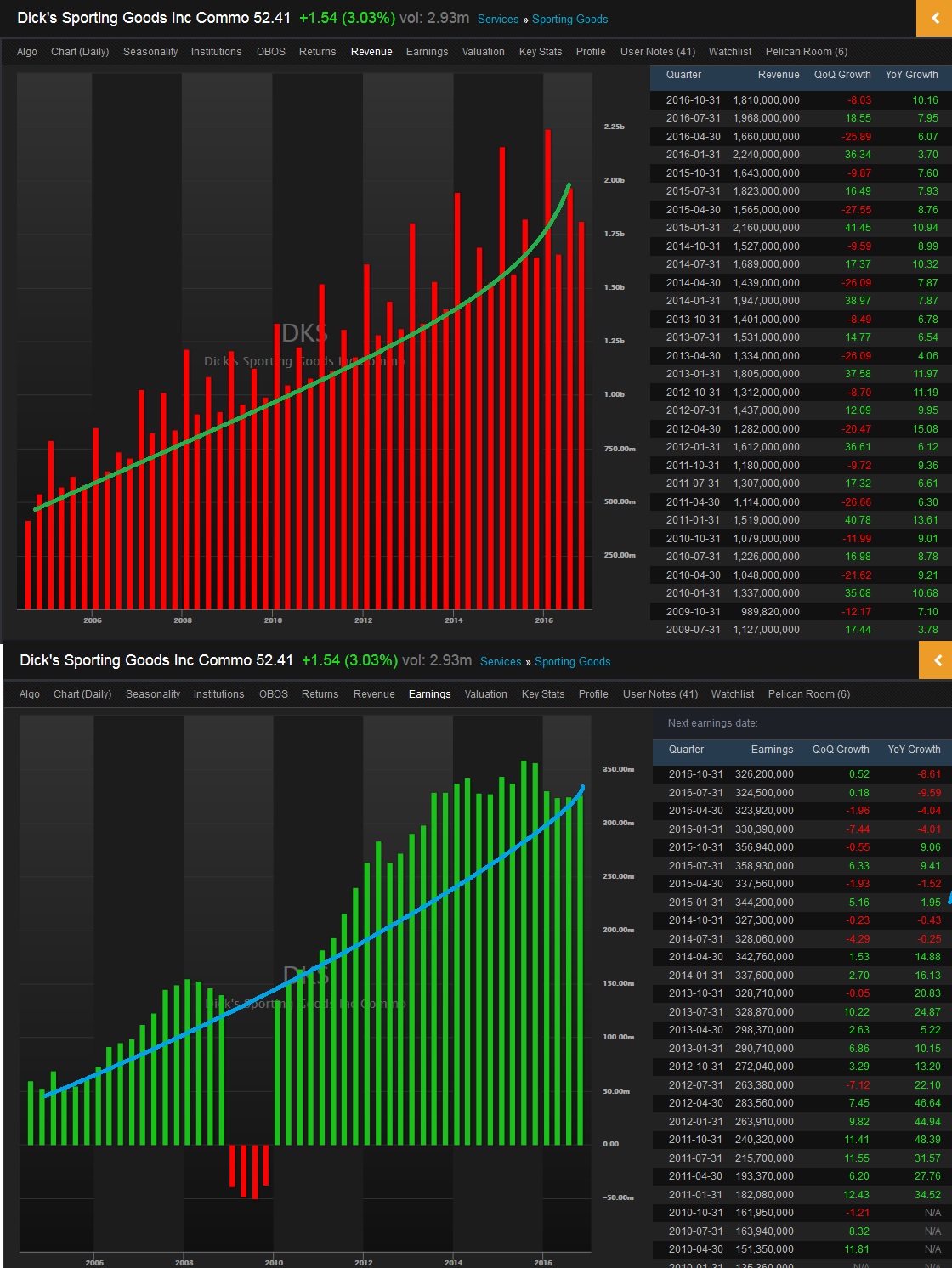952x1268 pixels.
Task: Open the OBOS tab in the earnings view
Action: coord(274,694)
